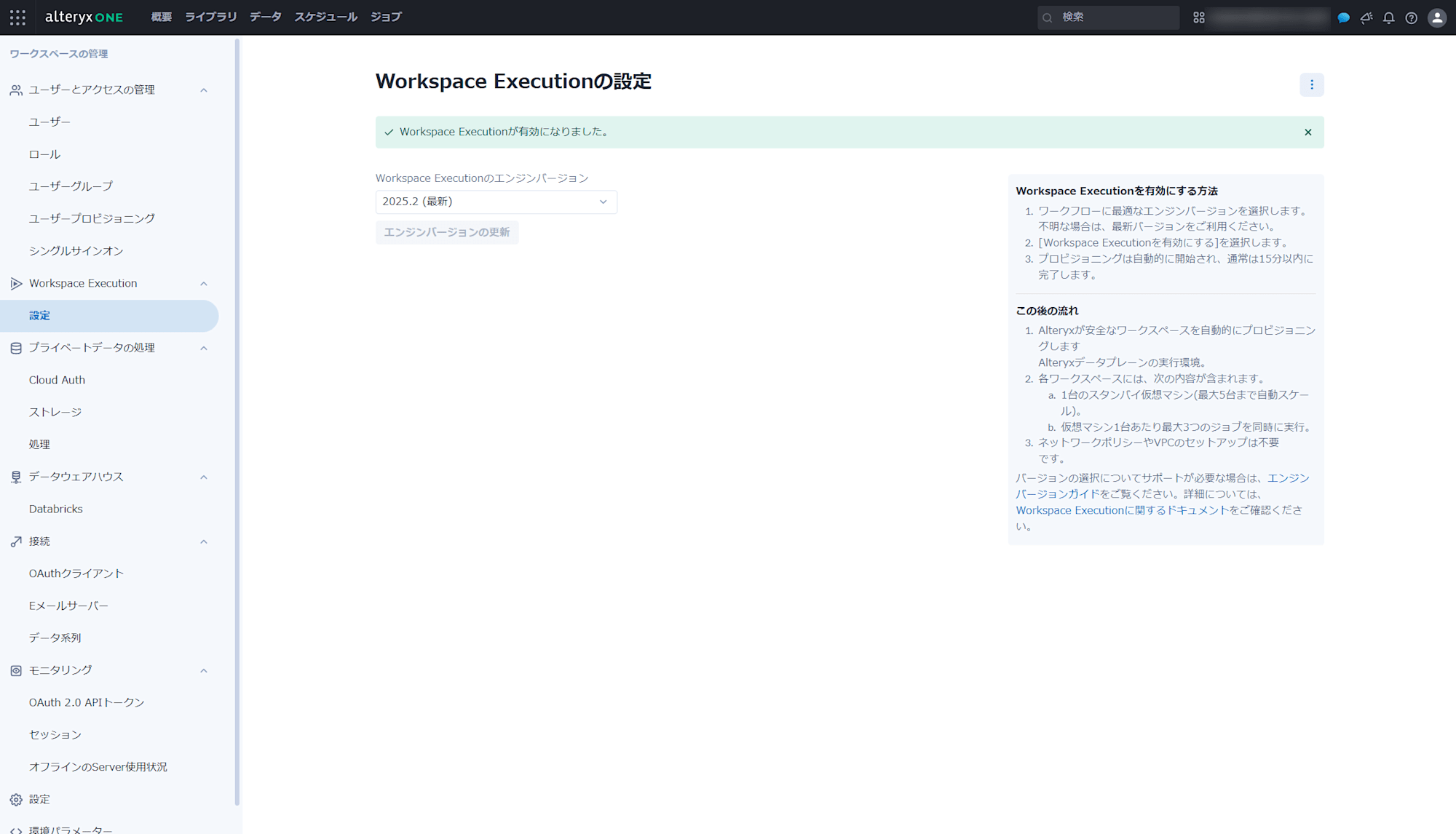Open the help question mark icon
1456x834 pixels.
pos(1412,17)
